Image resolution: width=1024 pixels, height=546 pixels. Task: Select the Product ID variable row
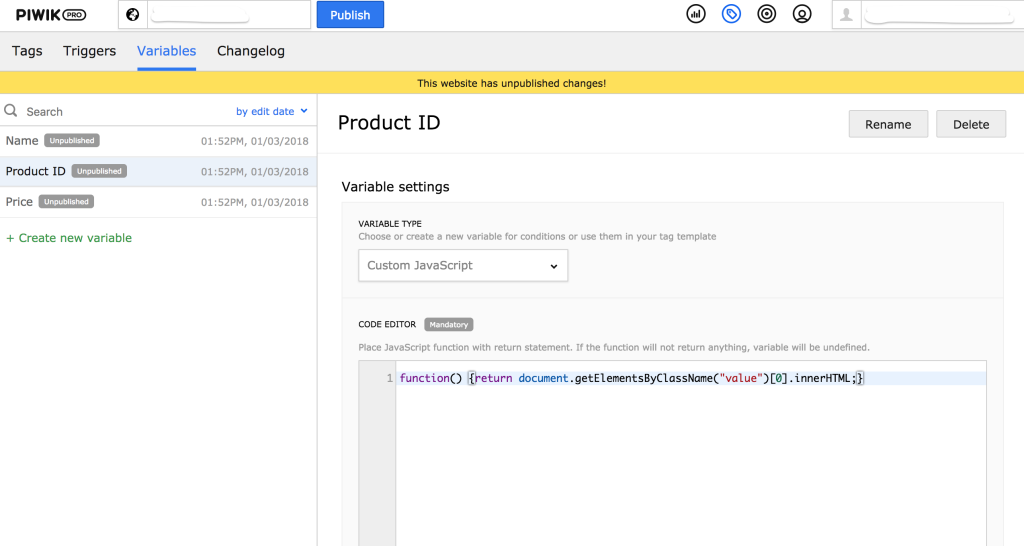[158, 172]
